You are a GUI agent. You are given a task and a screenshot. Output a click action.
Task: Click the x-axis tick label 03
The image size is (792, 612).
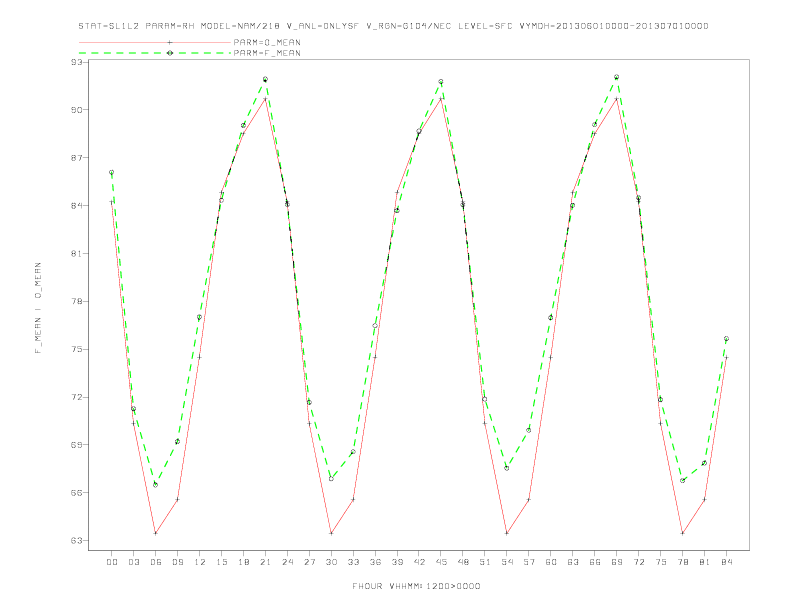134,562
